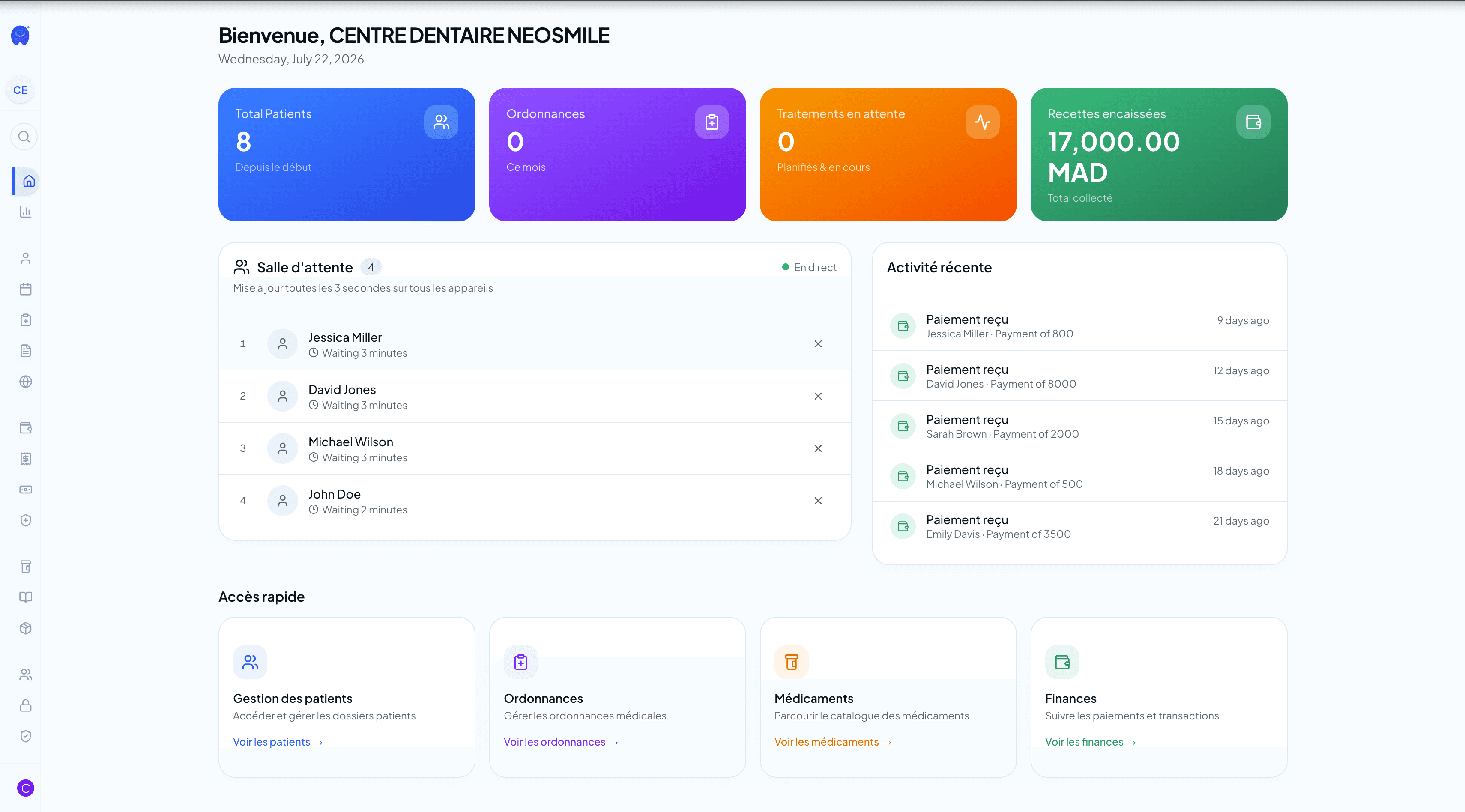Select John Doe in the waiting list
The height and width of the screenshot is (812, 1465).
click(535, 501)
